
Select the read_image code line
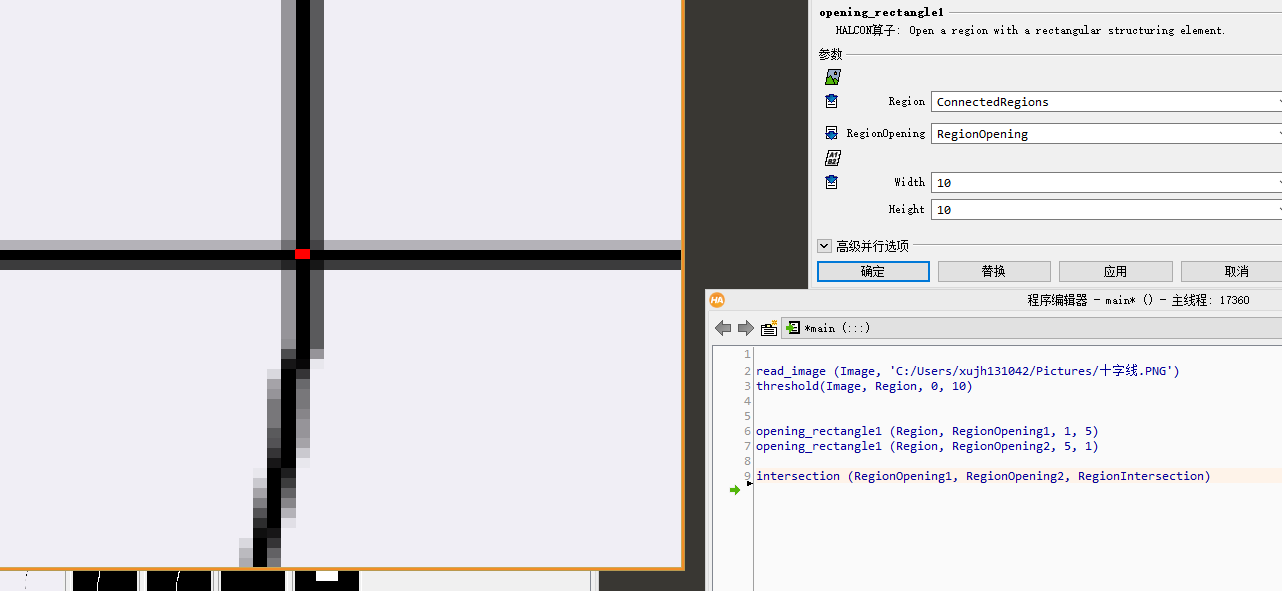(967, 371)
